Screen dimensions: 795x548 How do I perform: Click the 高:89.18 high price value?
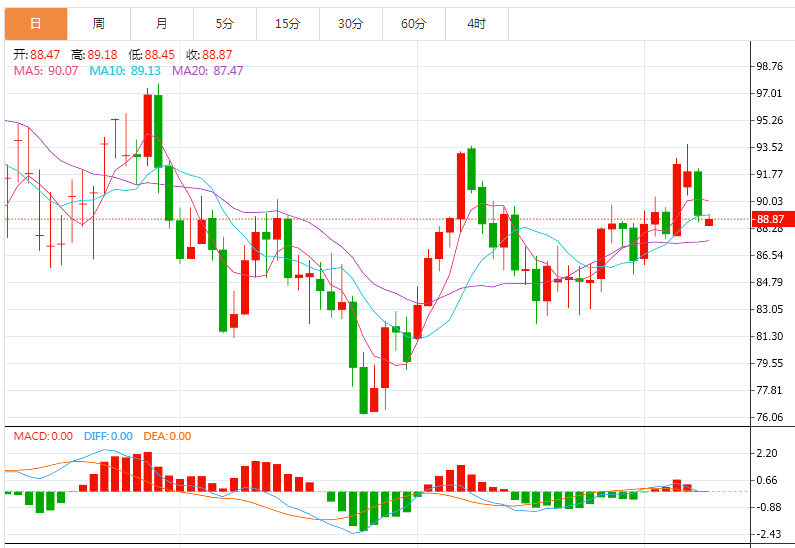(94, 55)
